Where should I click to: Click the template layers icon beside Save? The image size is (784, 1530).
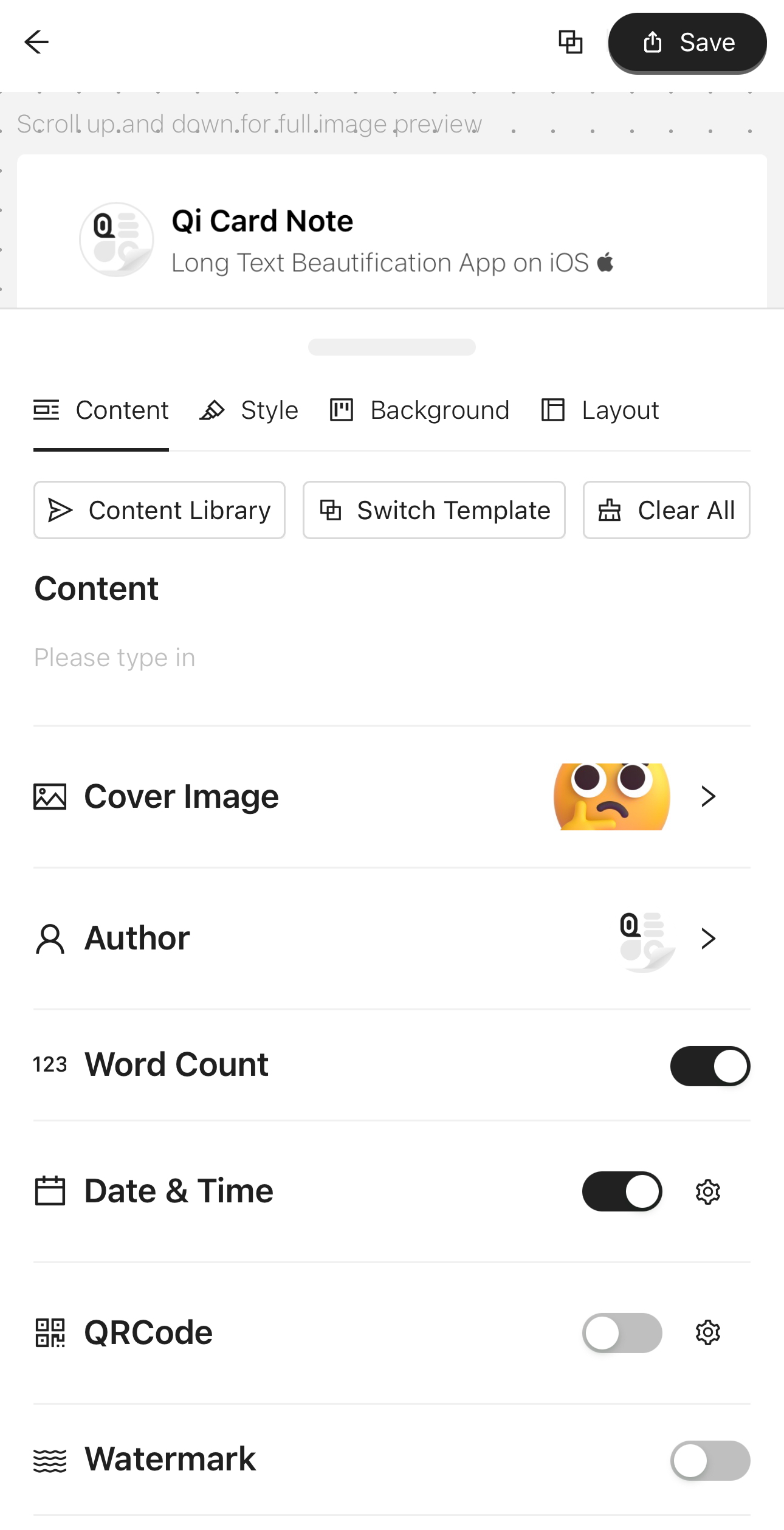571,42
